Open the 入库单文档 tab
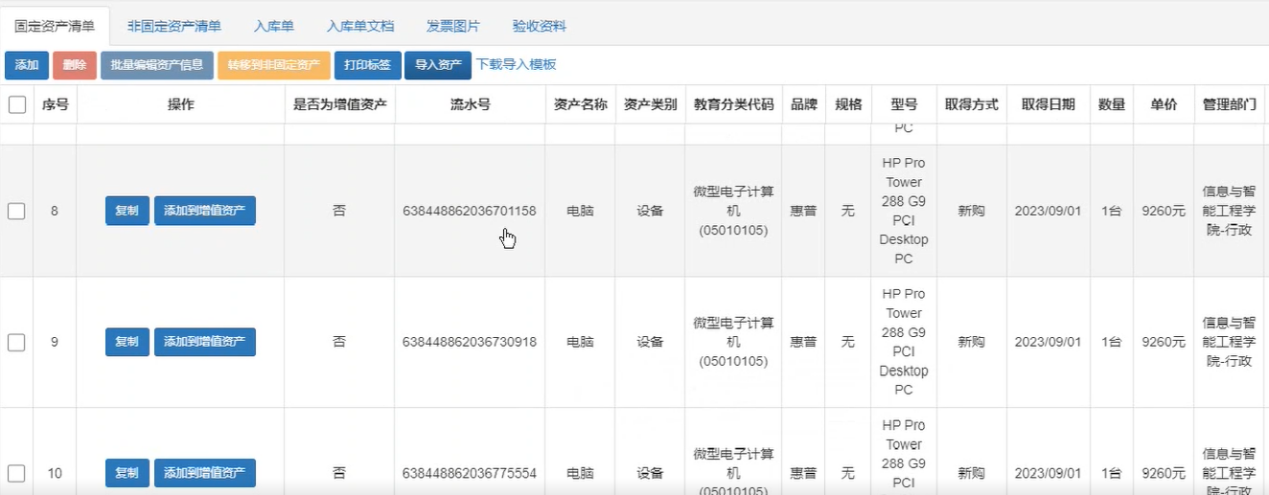1269x495 pixels. pos(360,26)
